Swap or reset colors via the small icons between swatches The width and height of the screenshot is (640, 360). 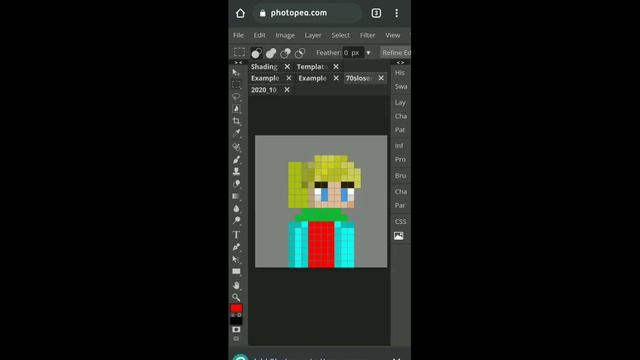point(236,315)
